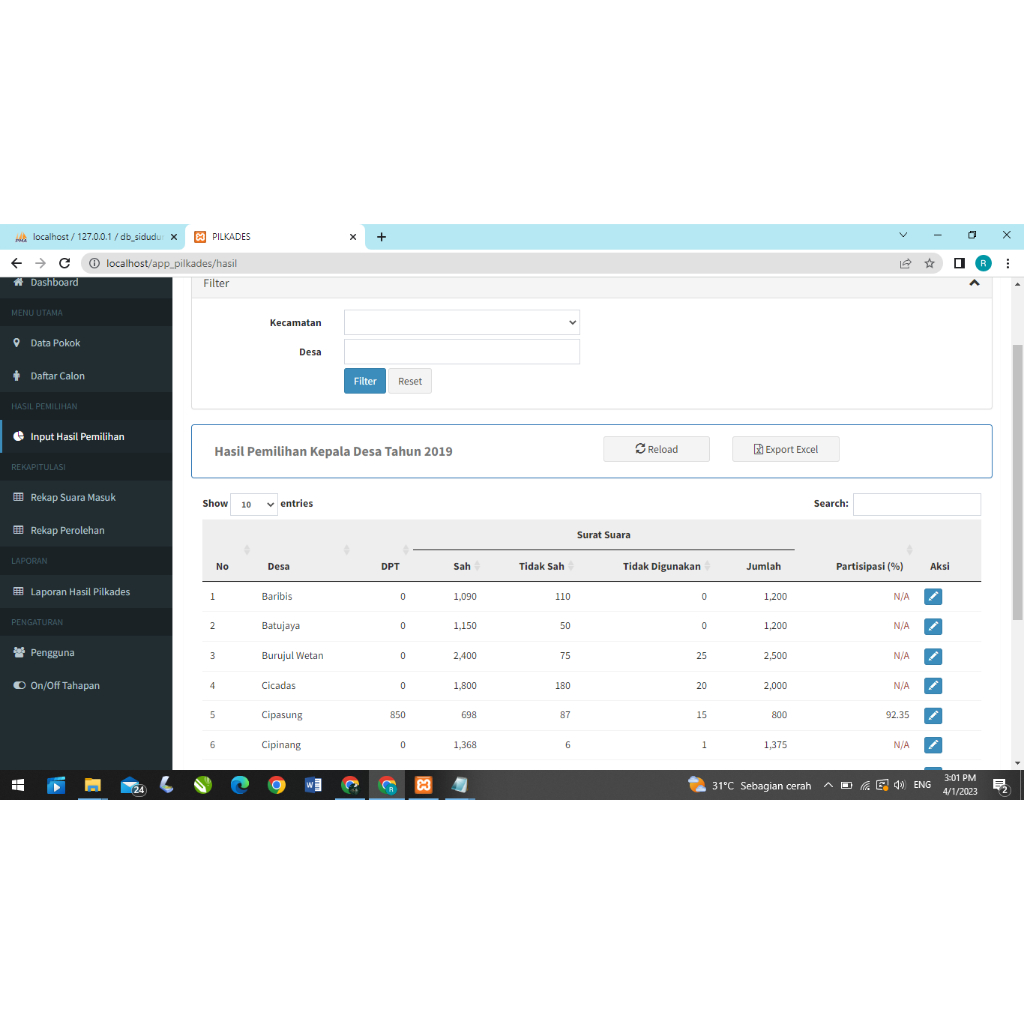The width and height of the screenshot is (1024, 1024).
Task: Bookmark this page with the star icon
Action: click(929, 263)
